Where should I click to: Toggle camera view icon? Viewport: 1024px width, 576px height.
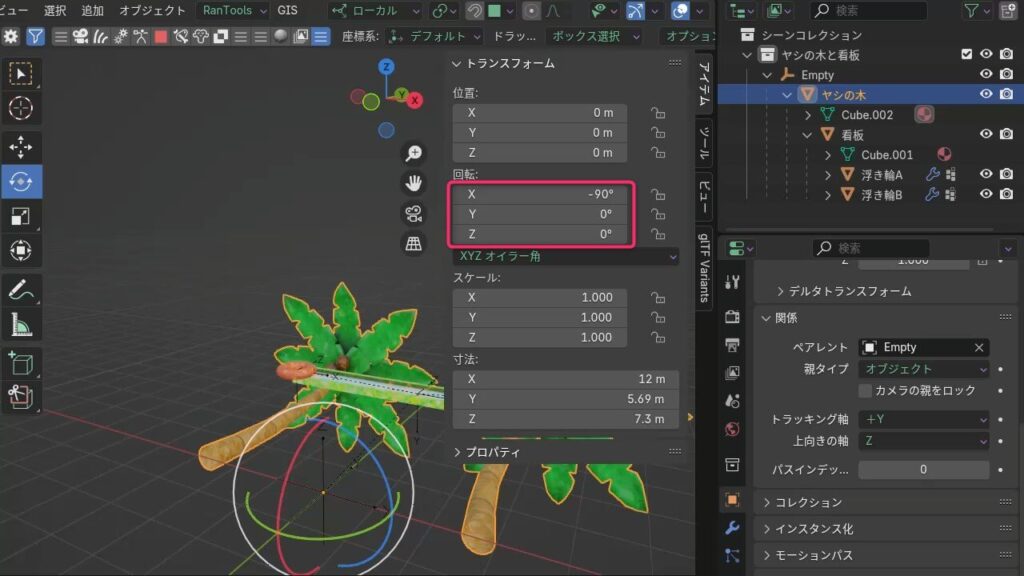click(413, 214)
